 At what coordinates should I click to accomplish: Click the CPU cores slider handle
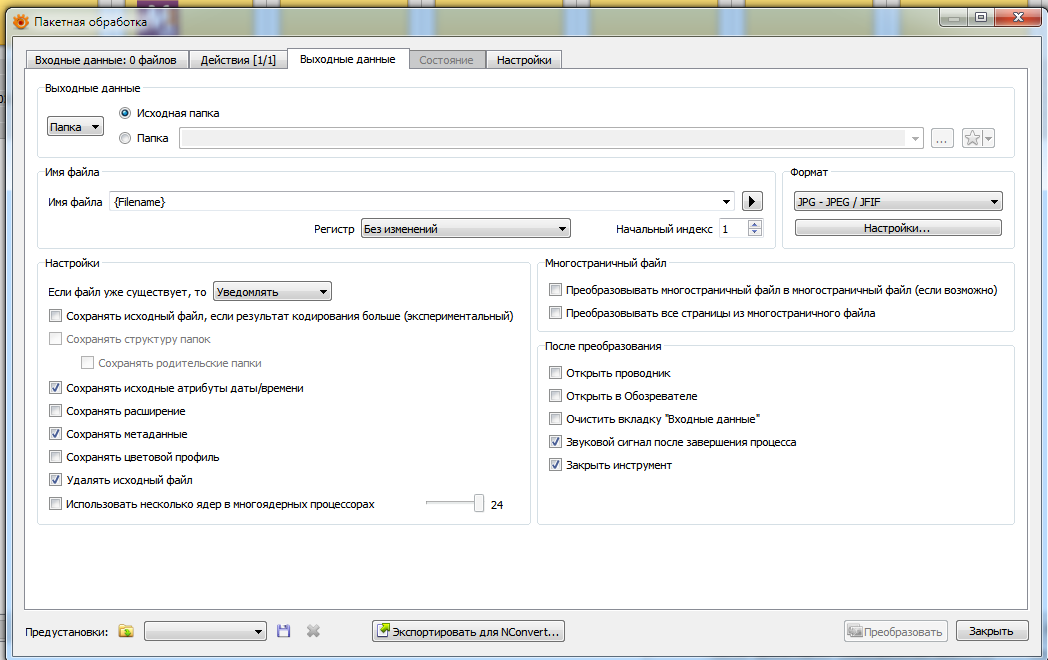(479, 504)
